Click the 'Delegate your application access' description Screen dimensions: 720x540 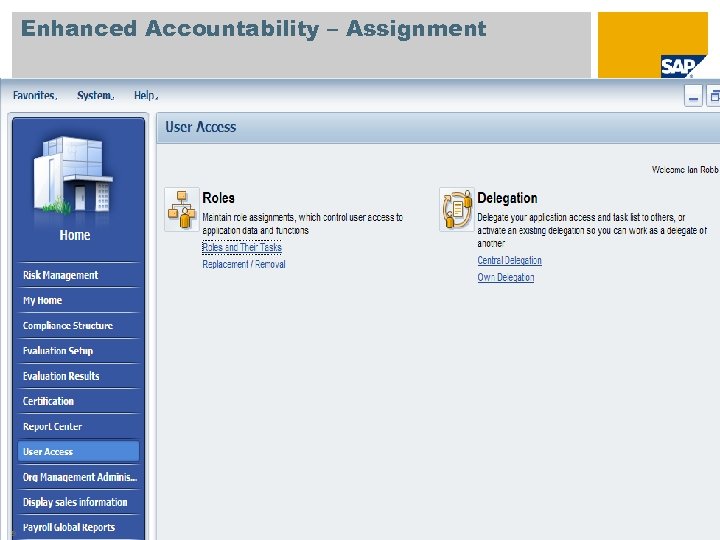tap(592, 230)
